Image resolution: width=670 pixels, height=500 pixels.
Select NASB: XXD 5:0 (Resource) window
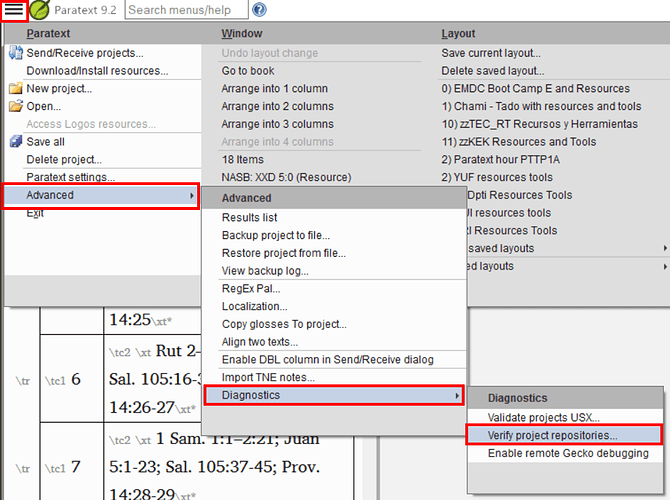pos(286,177)
